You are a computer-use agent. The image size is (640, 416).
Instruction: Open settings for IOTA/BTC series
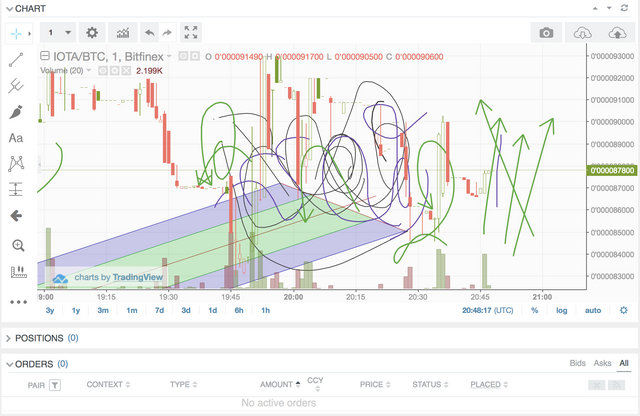click(195, 56)
